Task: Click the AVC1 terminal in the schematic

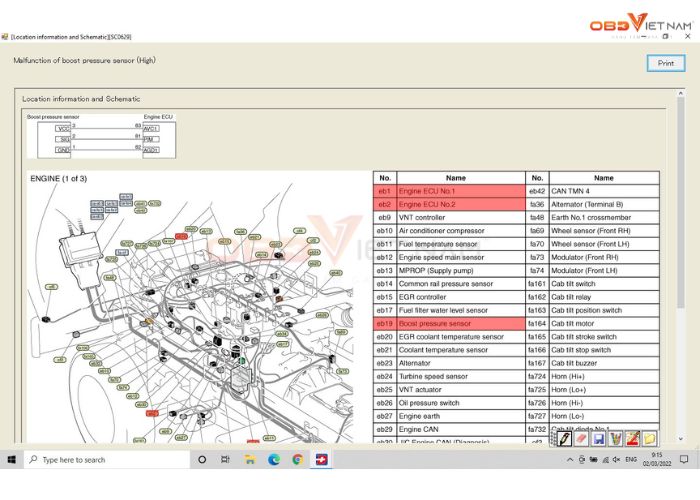Action: tap(151, 129)
